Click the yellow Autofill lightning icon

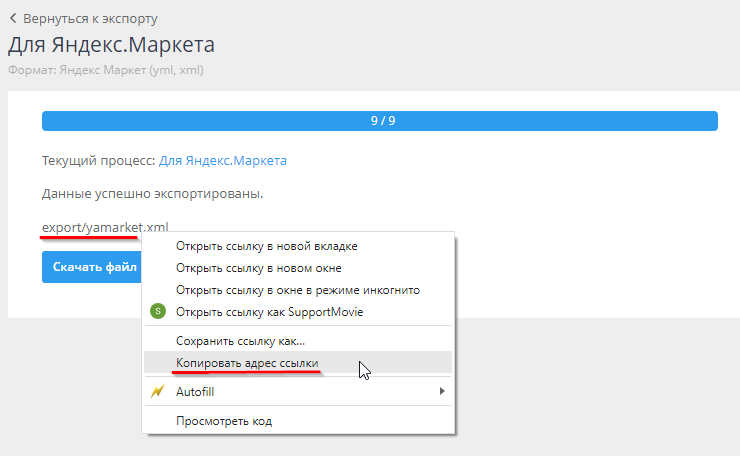(157, 392)
